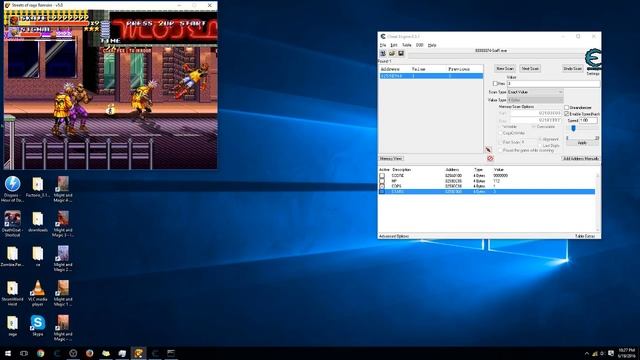Open the D3D menu in Cheat Engine

pos(420,45)
